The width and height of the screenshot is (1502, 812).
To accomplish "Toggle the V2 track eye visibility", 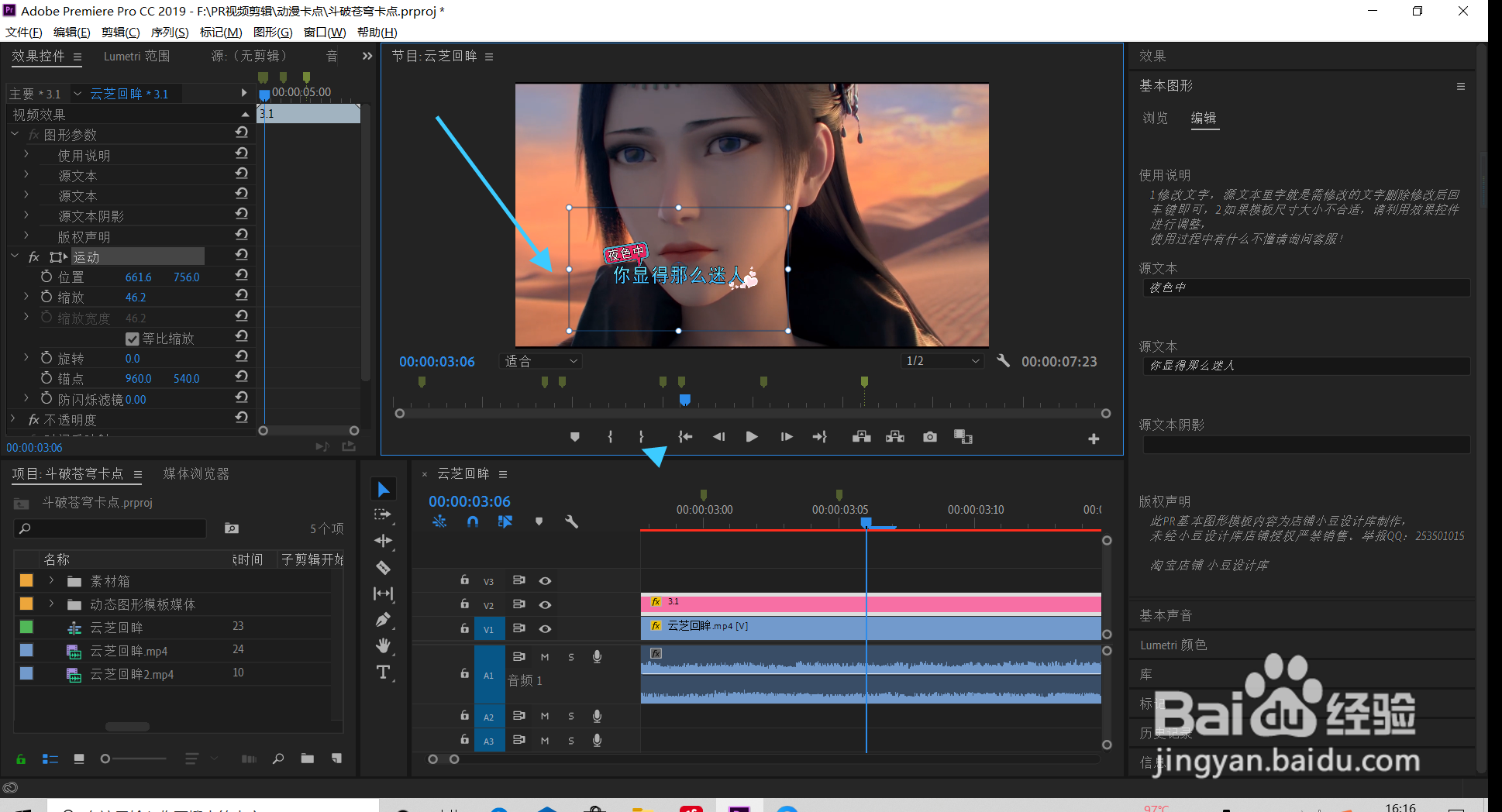I will point(546,604).
